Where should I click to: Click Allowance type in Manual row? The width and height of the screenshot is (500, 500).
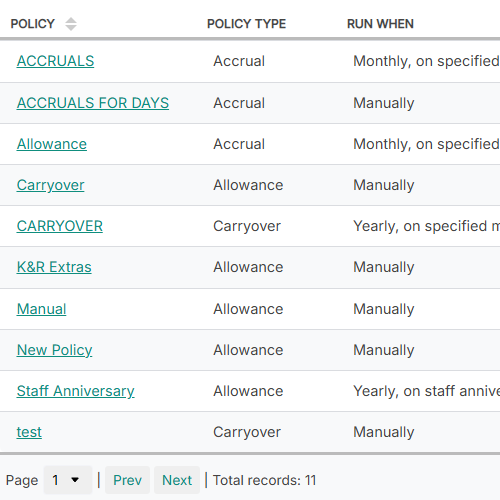click(x=248, y=309)
